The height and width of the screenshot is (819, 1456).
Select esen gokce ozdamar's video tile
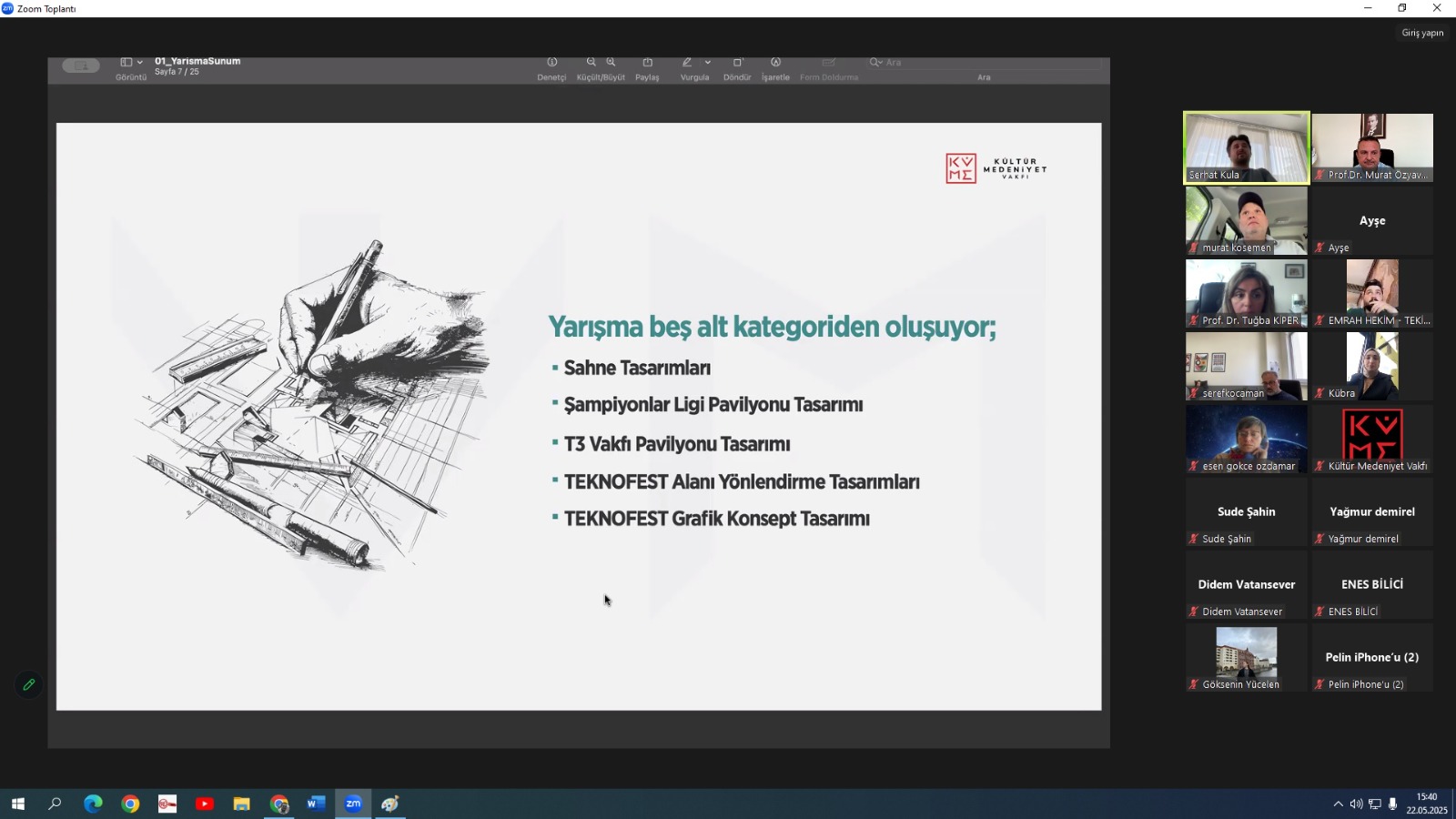1247,439
